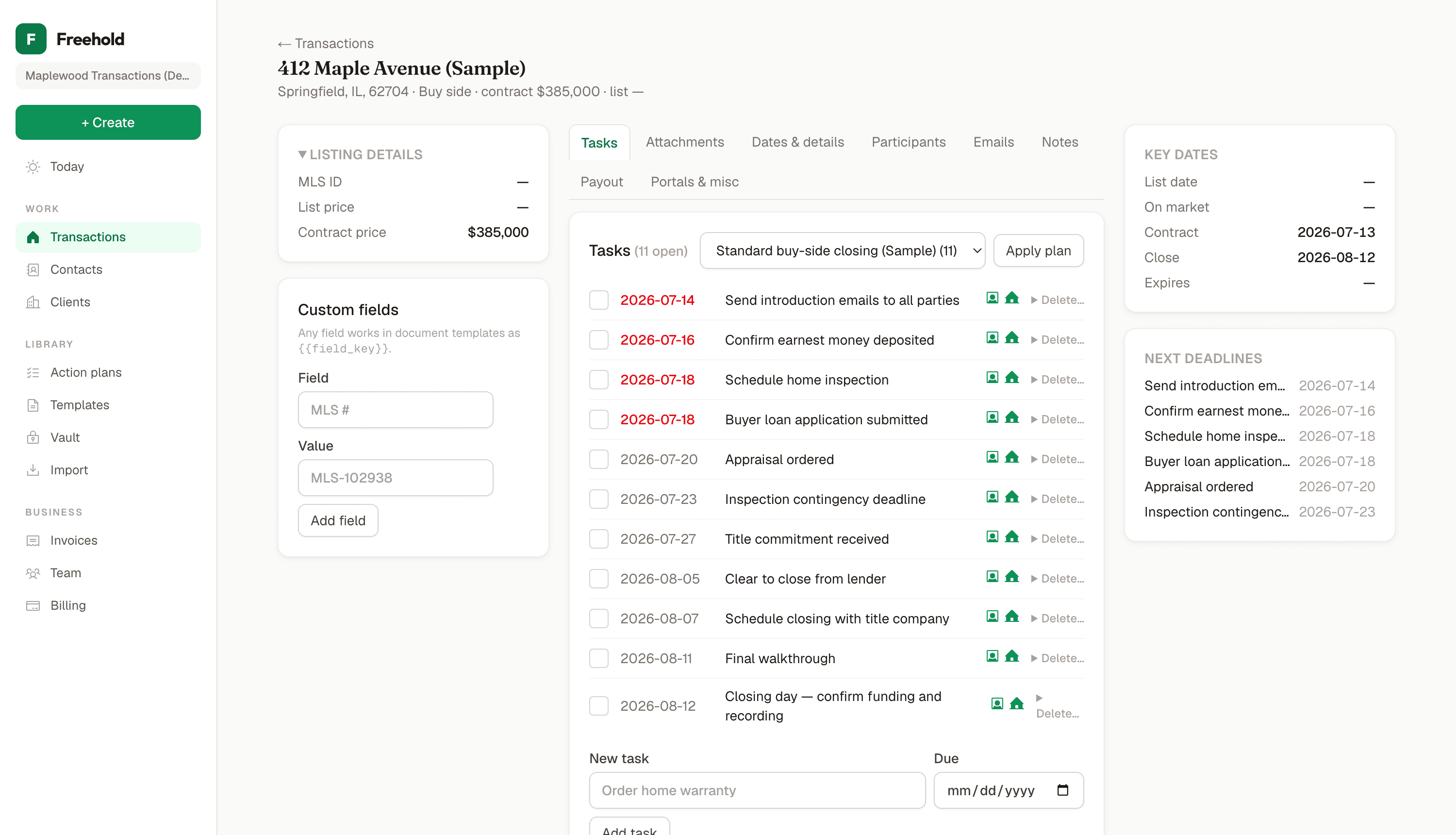The width and height of the screenshot is (1456, 835).
Task: Open the Standard buy-side closing plan dropdown
Action: coord(842,251)
